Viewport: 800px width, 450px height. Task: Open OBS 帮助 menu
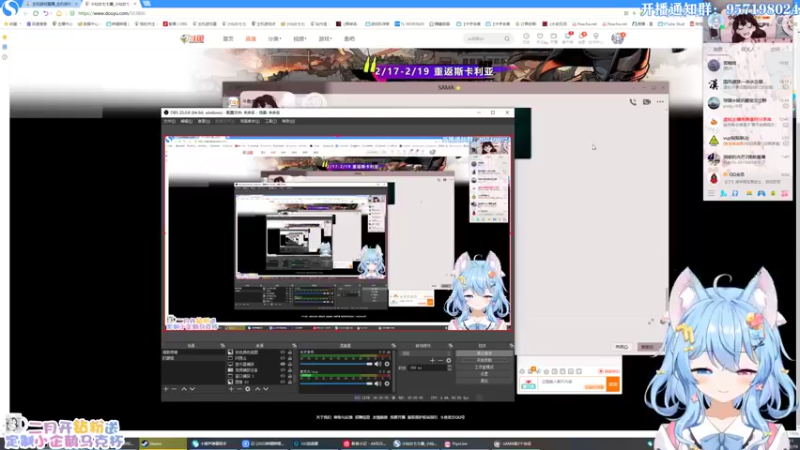[x=288, y=121]
